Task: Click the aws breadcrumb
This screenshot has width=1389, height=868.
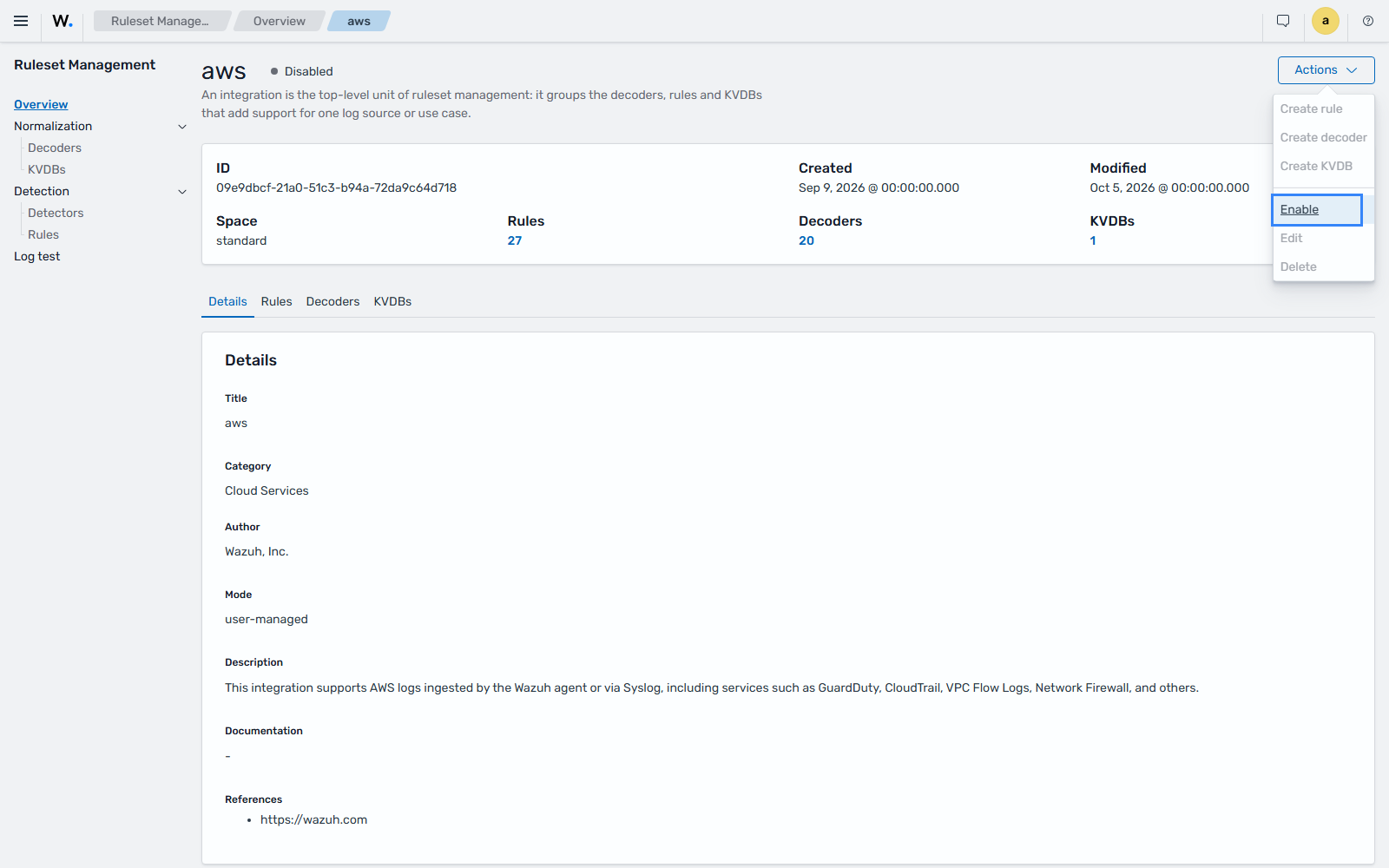Action: (x=359, y=21)
